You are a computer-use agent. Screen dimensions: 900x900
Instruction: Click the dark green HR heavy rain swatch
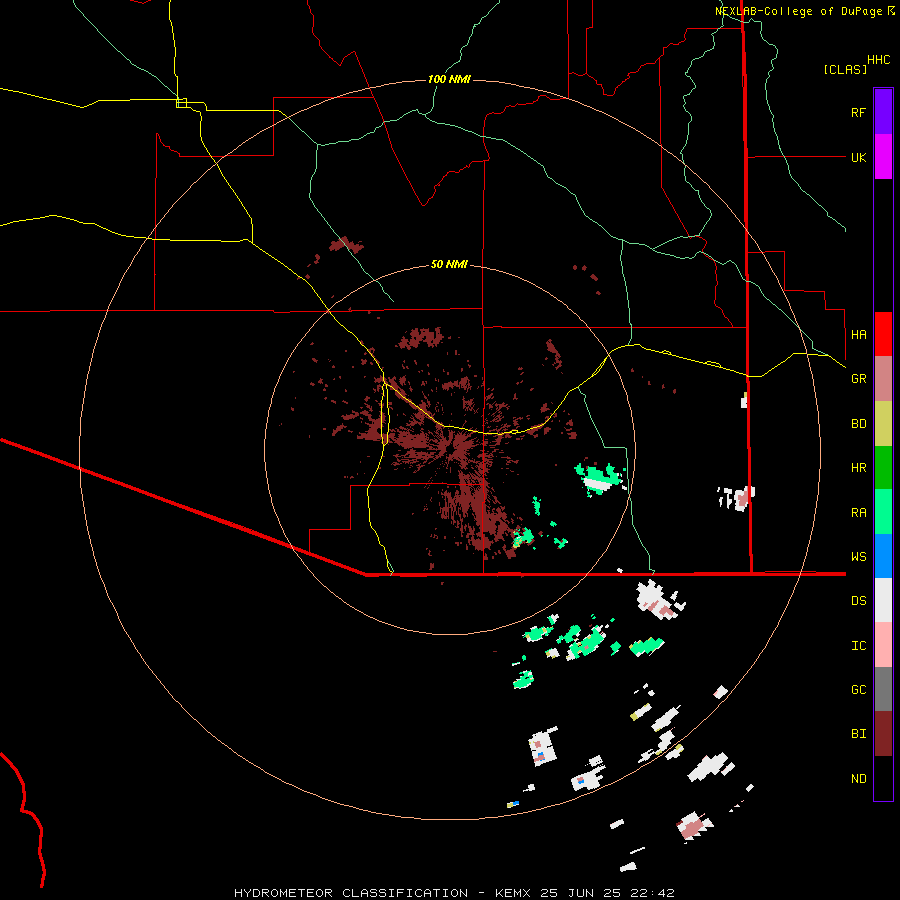[883, 468]
